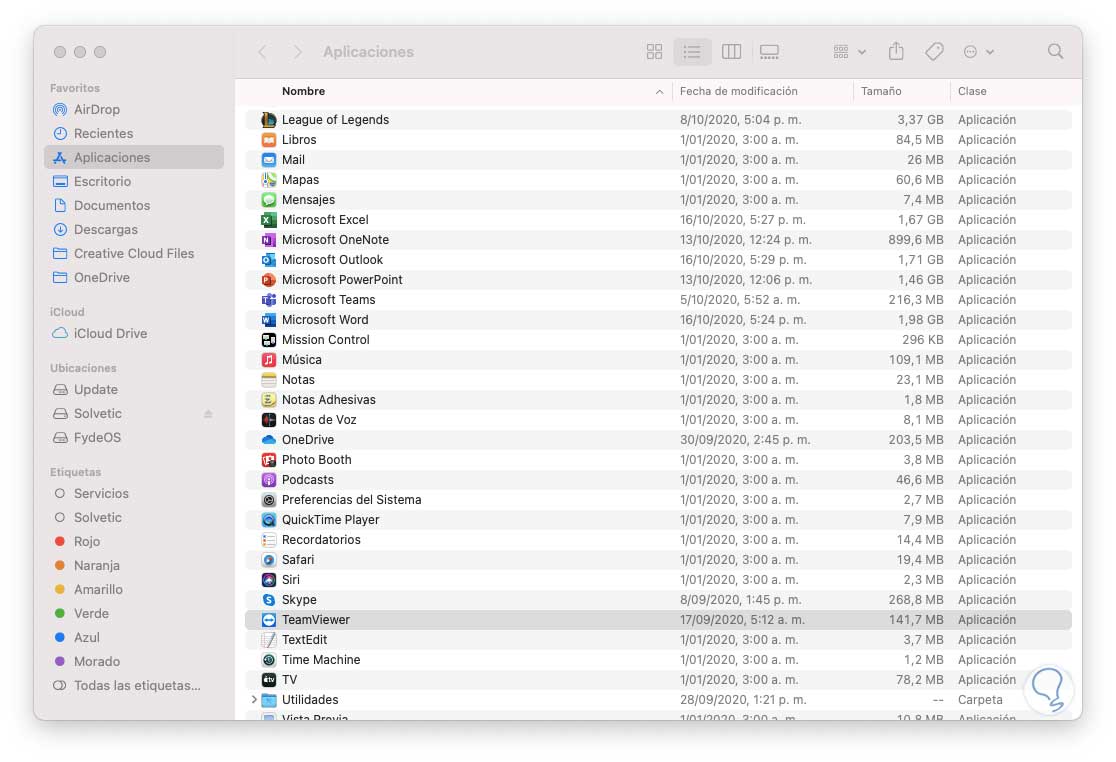The image size is (1116, 762).
Task: Select the Notas Adhesivas row
Action: pyautogui.click(x=658, y=400)
